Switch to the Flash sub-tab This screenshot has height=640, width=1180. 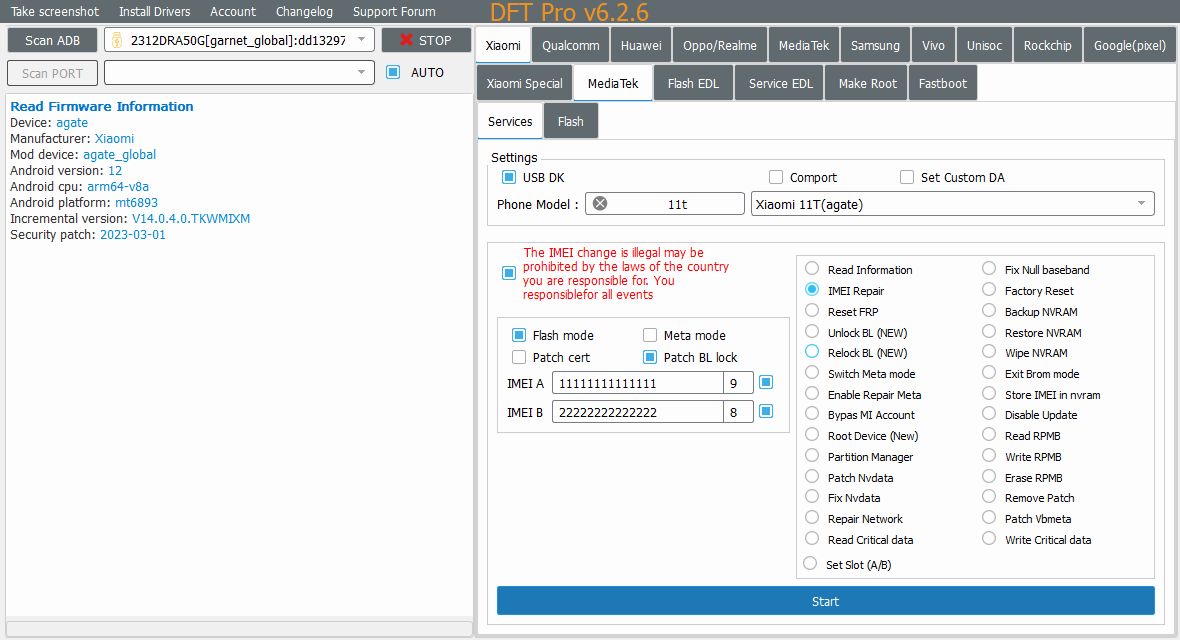[x=570, y=121]
